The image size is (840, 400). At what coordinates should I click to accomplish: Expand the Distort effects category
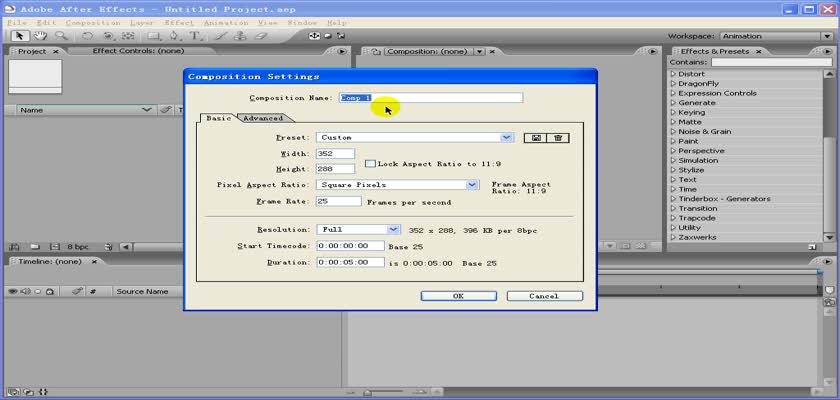click(673, 74)
